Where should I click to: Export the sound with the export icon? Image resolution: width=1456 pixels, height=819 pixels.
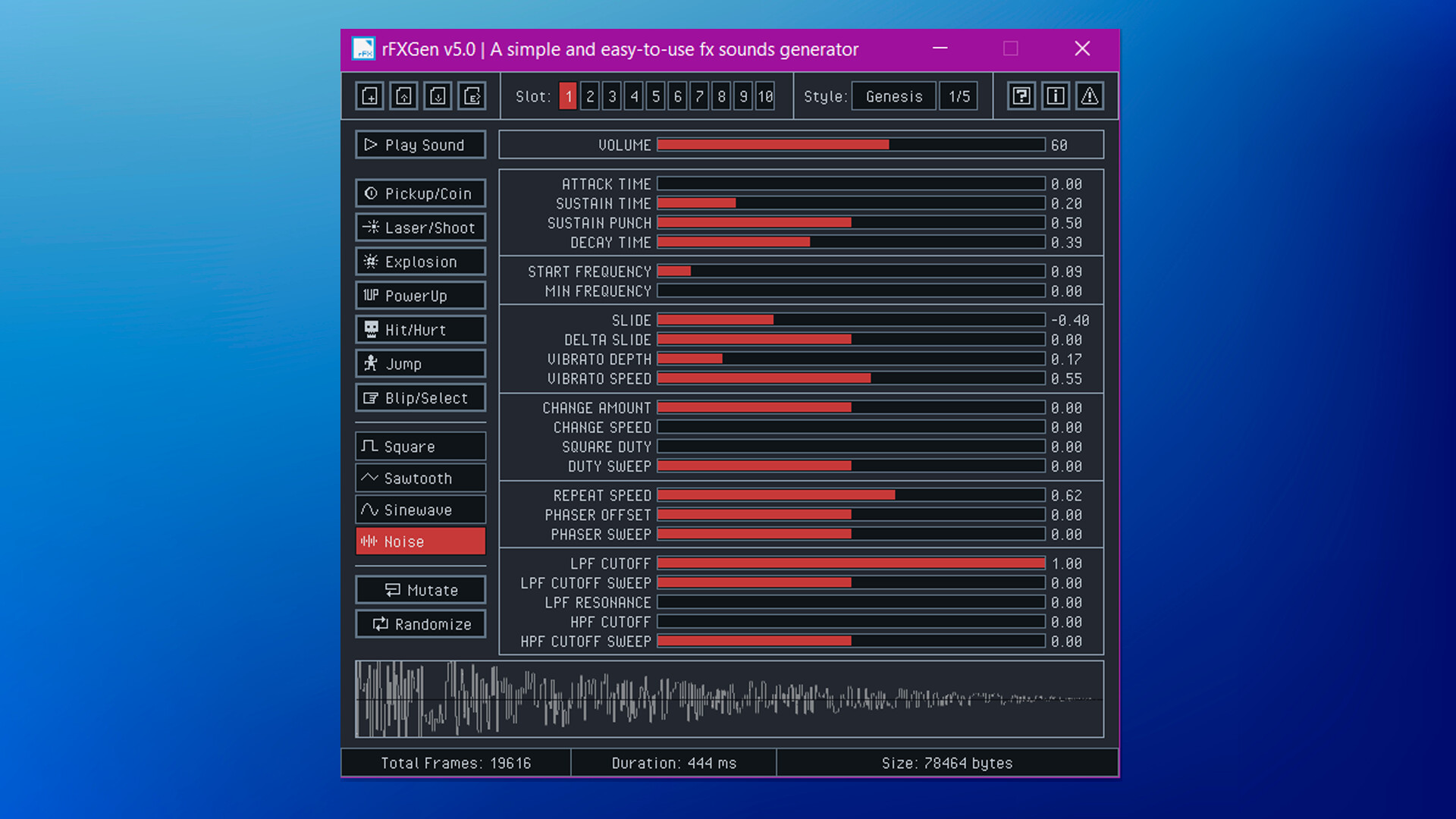pyautogui.click(x=472, y=96)
